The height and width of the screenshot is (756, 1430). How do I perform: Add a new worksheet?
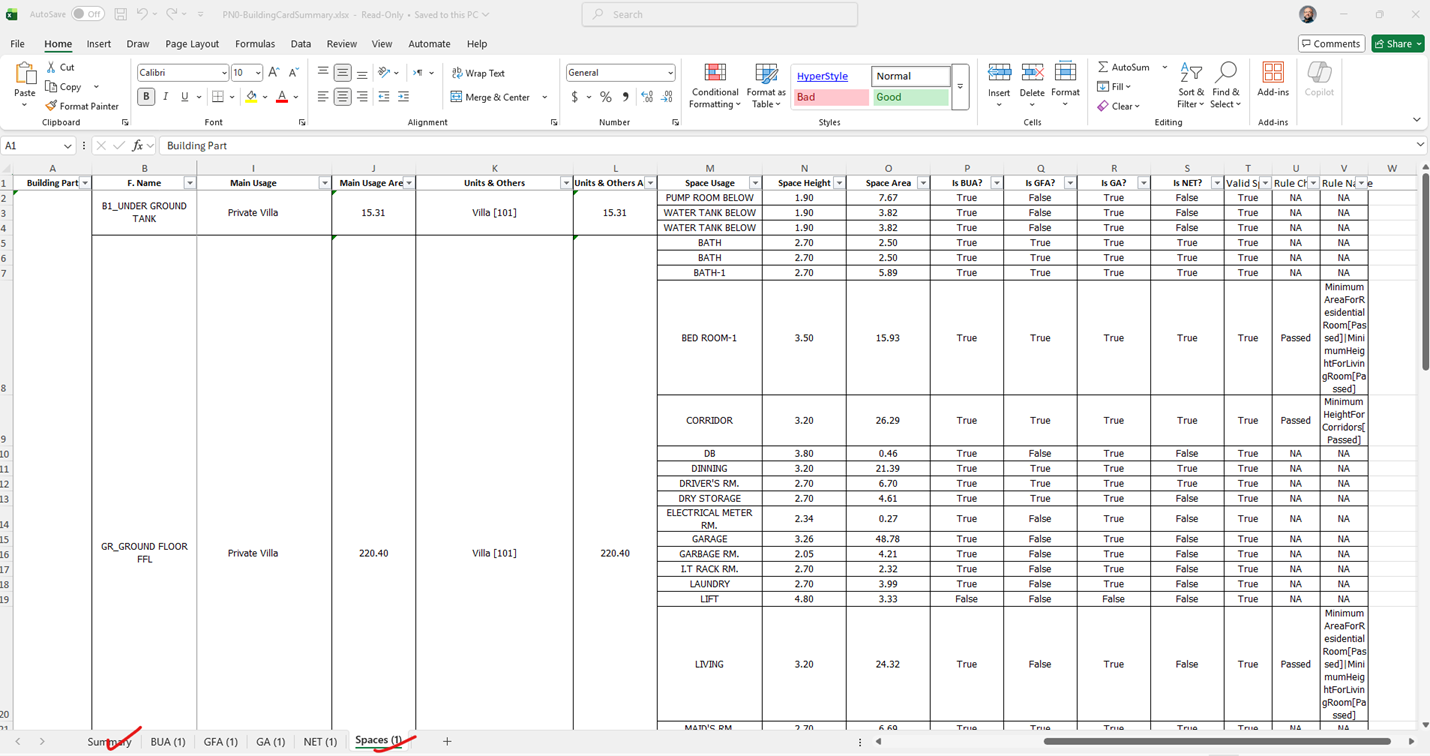pyautogui.click(x=447, y=742)
